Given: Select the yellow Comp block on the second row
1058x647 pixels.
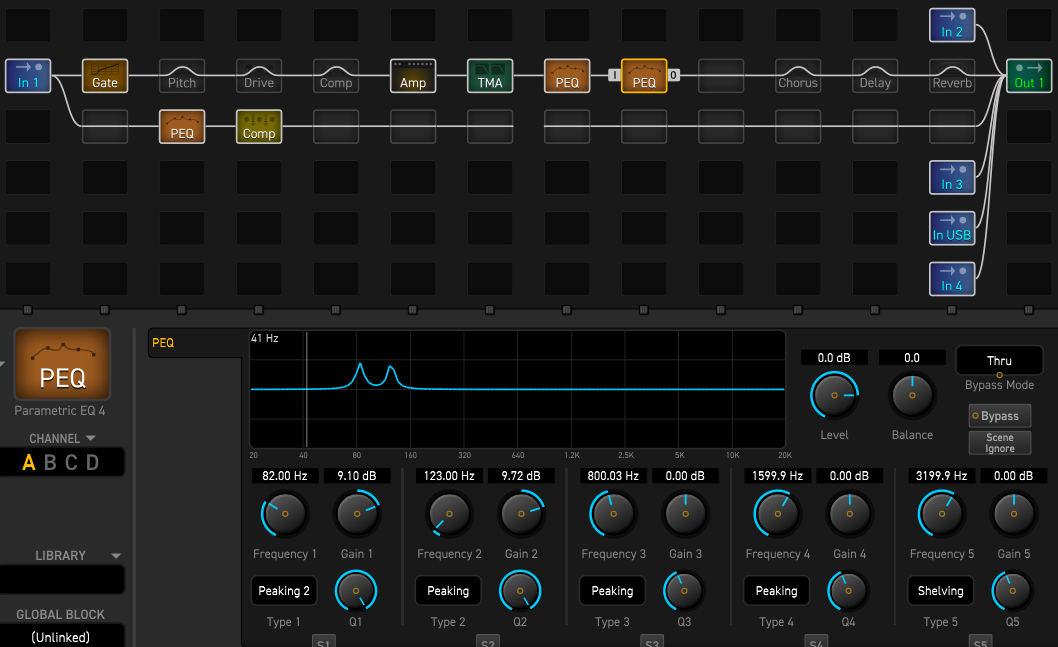Looking at the screenshot, I should tap(258, 126).
